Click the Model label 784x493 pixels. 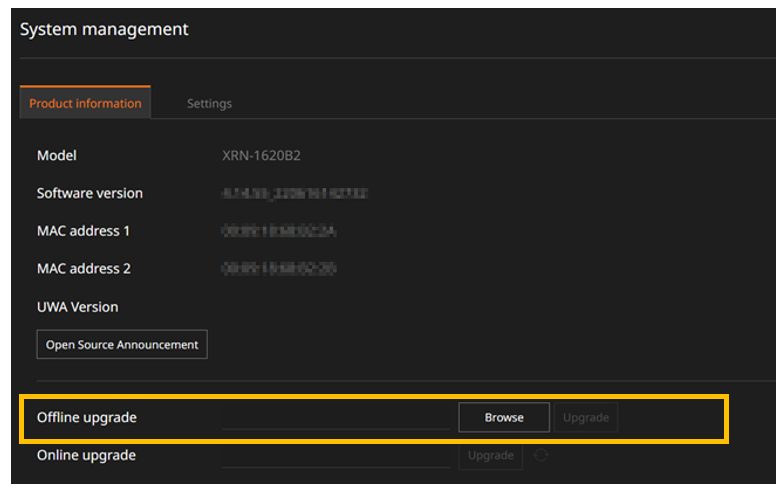[56, 156]
